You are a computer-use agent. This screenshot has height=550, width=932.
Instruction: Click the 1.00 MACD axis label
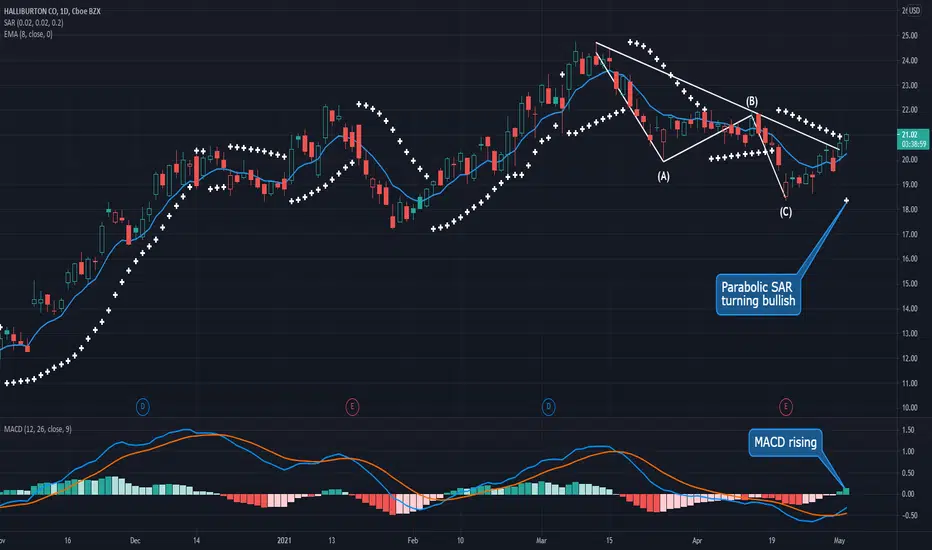908,451
